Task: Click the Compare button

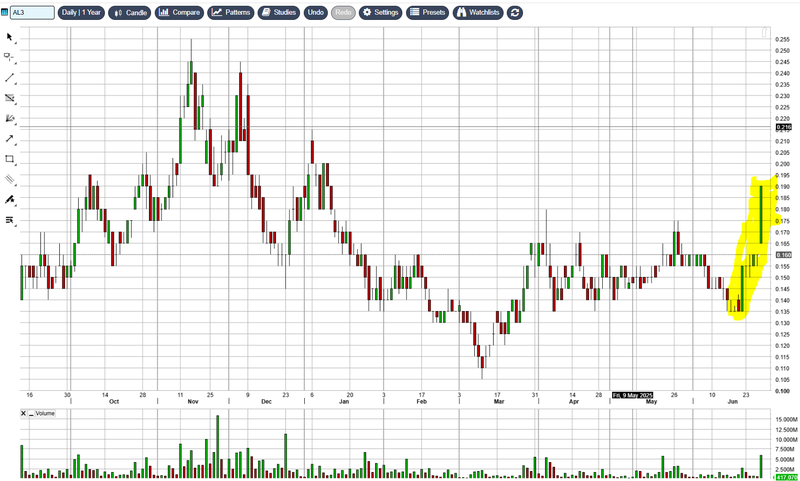Action: 180,13
